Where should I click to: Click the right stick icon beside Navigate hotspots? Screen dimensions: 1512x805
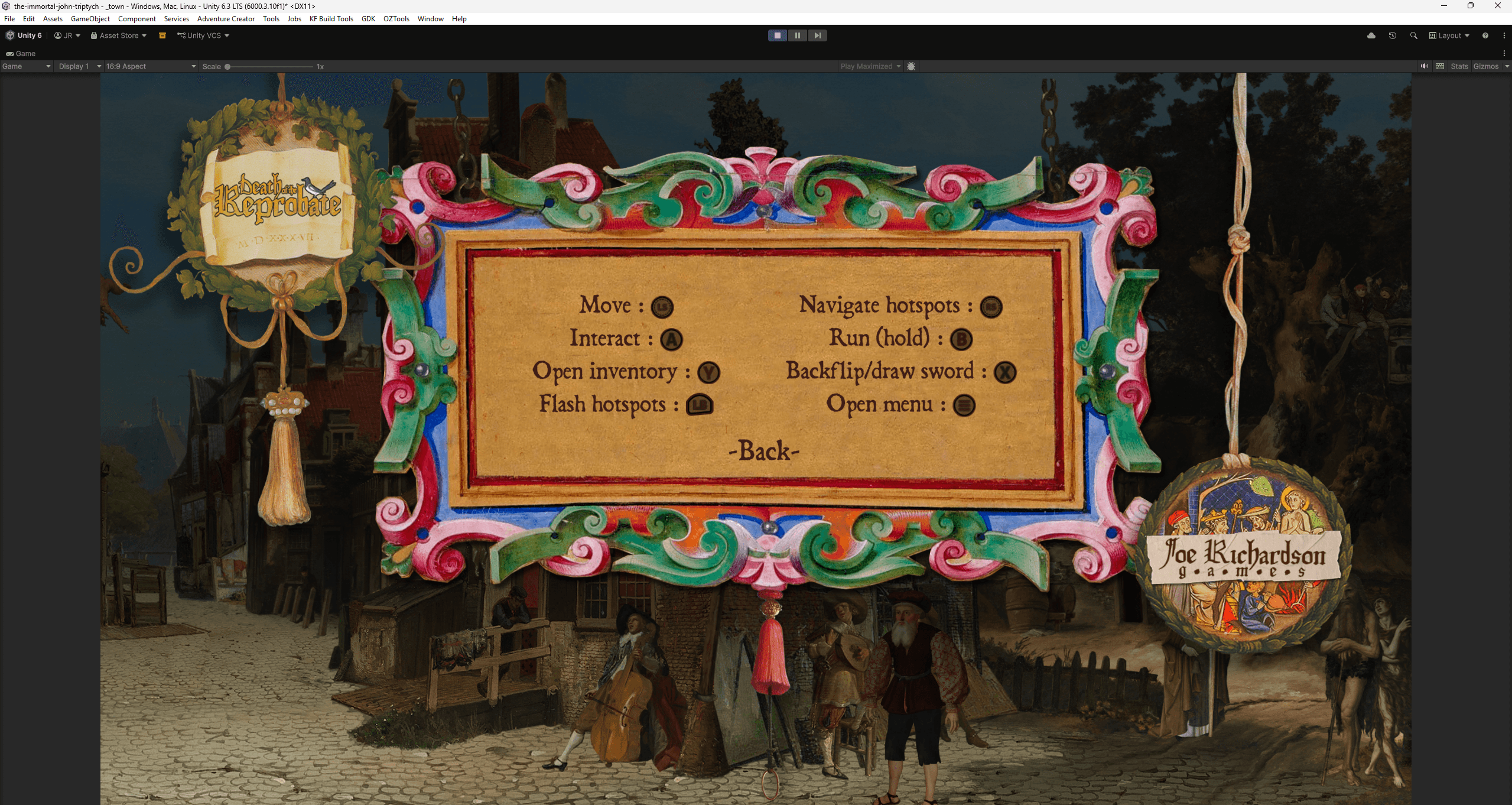[x=991, y=307]
